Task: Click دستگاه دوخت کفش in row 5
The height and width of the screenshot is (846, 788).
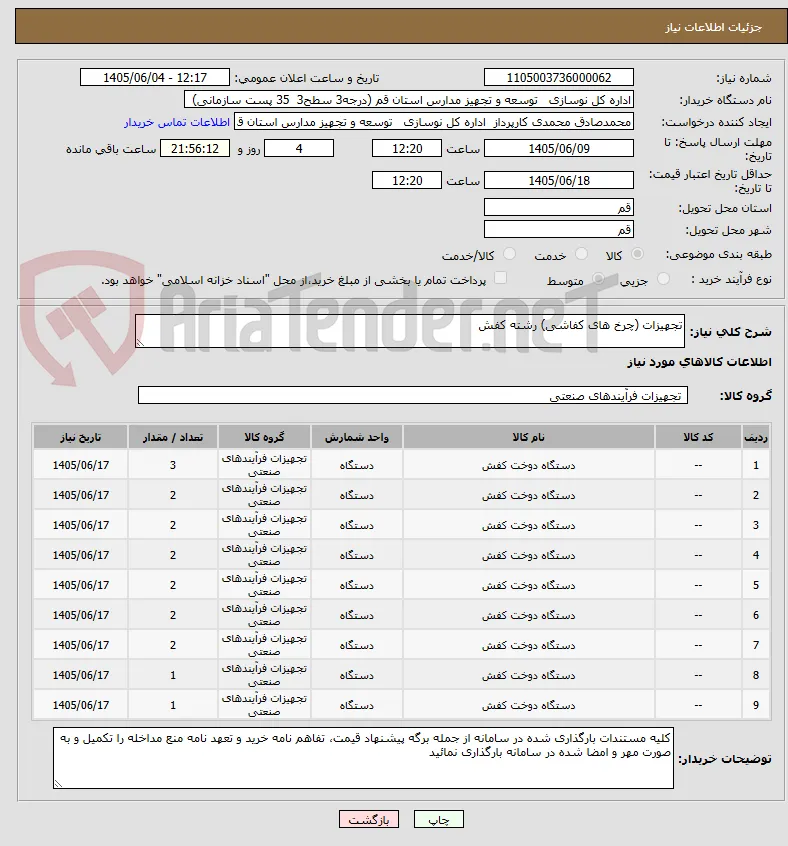Action: click(x=529, y=585)
